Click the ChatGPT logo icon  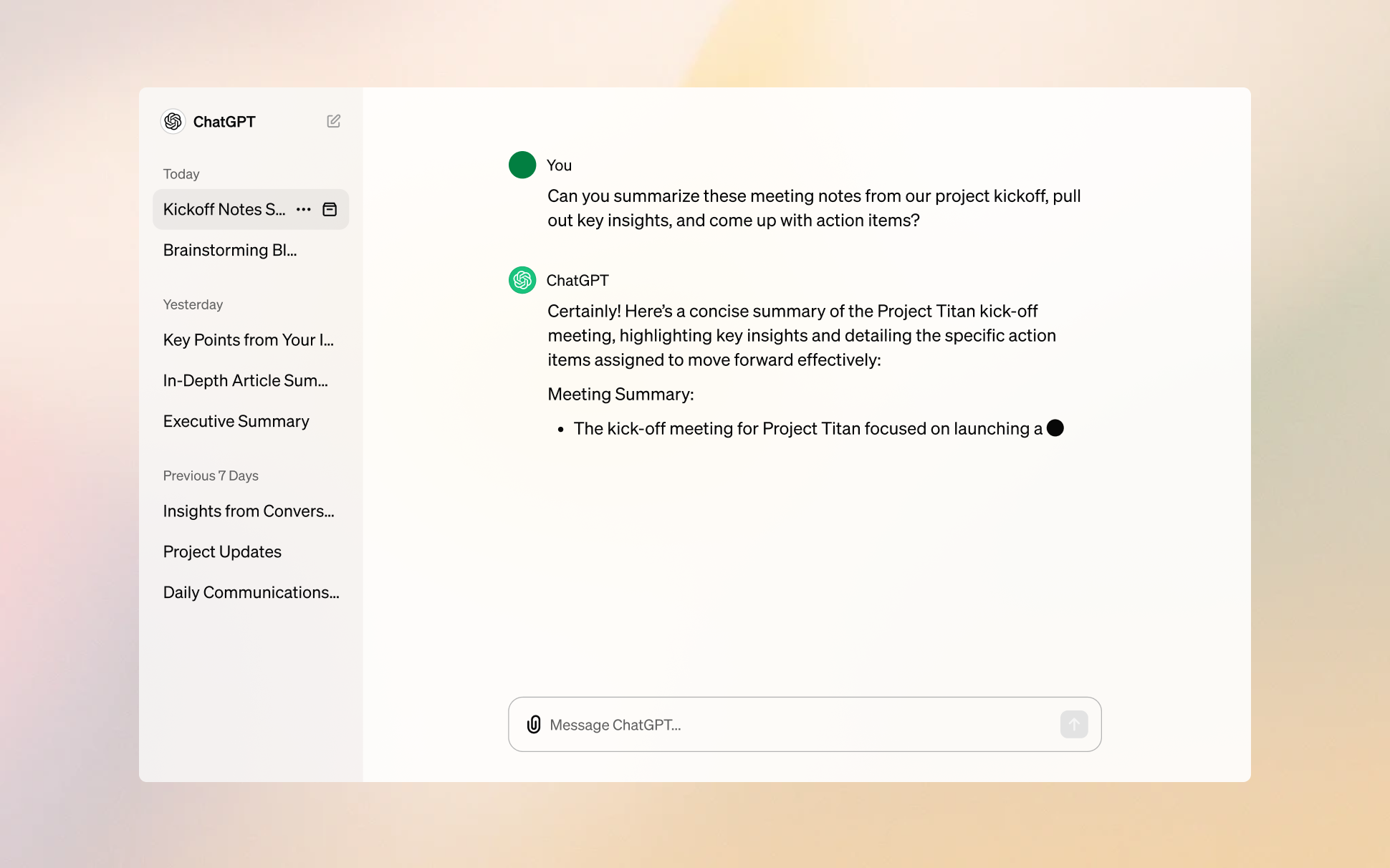click(x=173, y=121)
